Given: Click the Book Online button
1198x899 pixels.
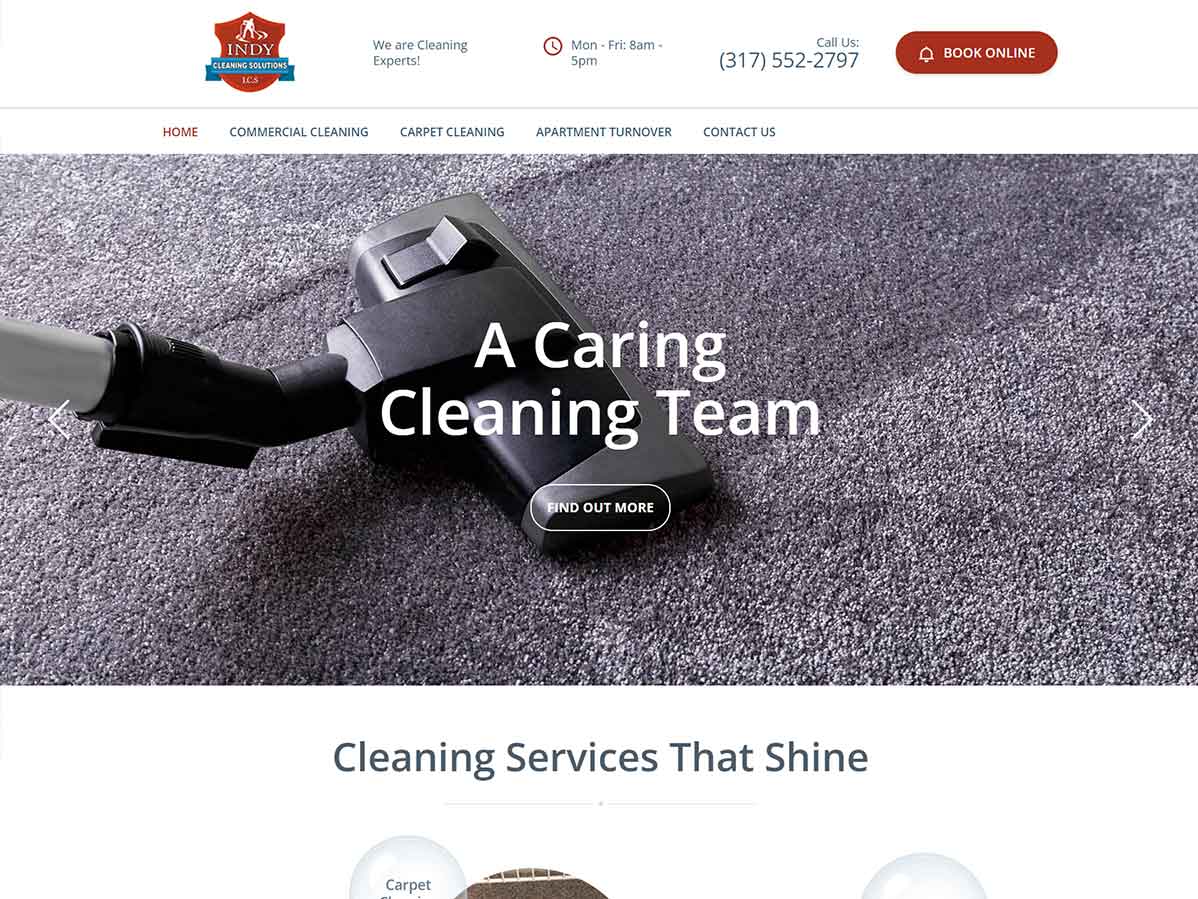Looking at the screenshot, I should 976,53.
